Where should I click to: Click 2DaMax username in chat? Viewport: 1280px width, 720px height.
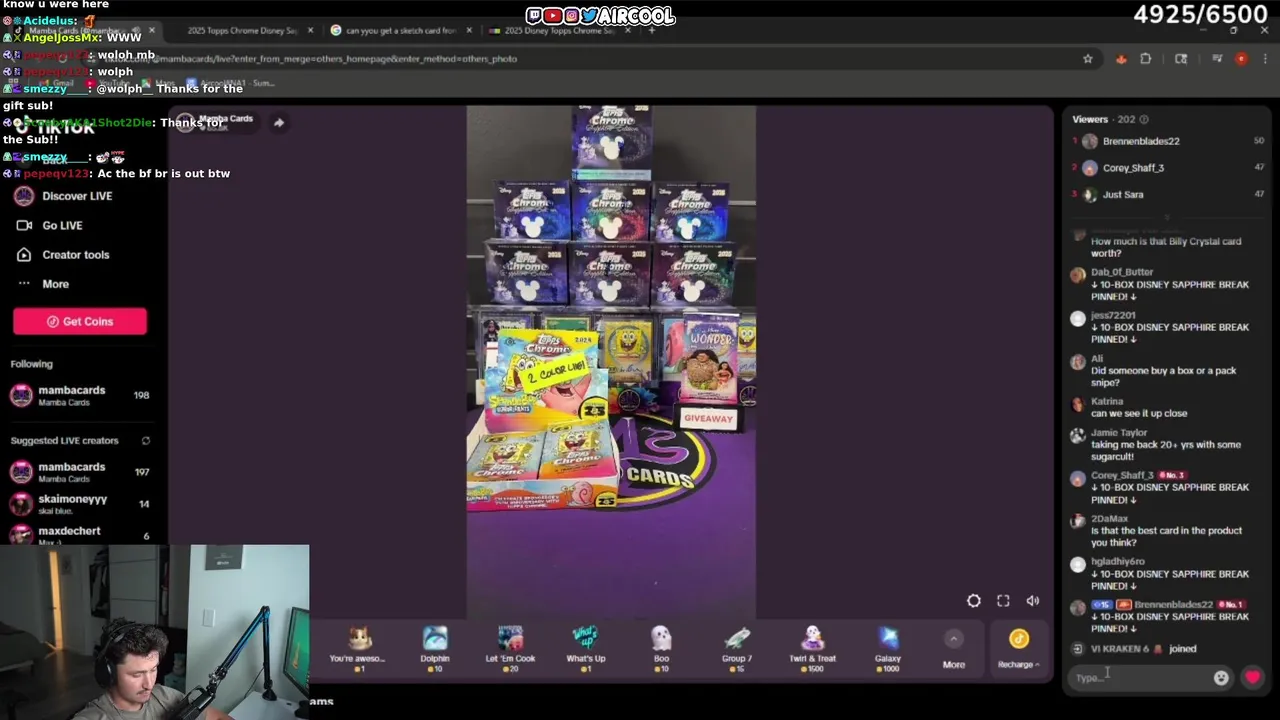(1109, 518)
